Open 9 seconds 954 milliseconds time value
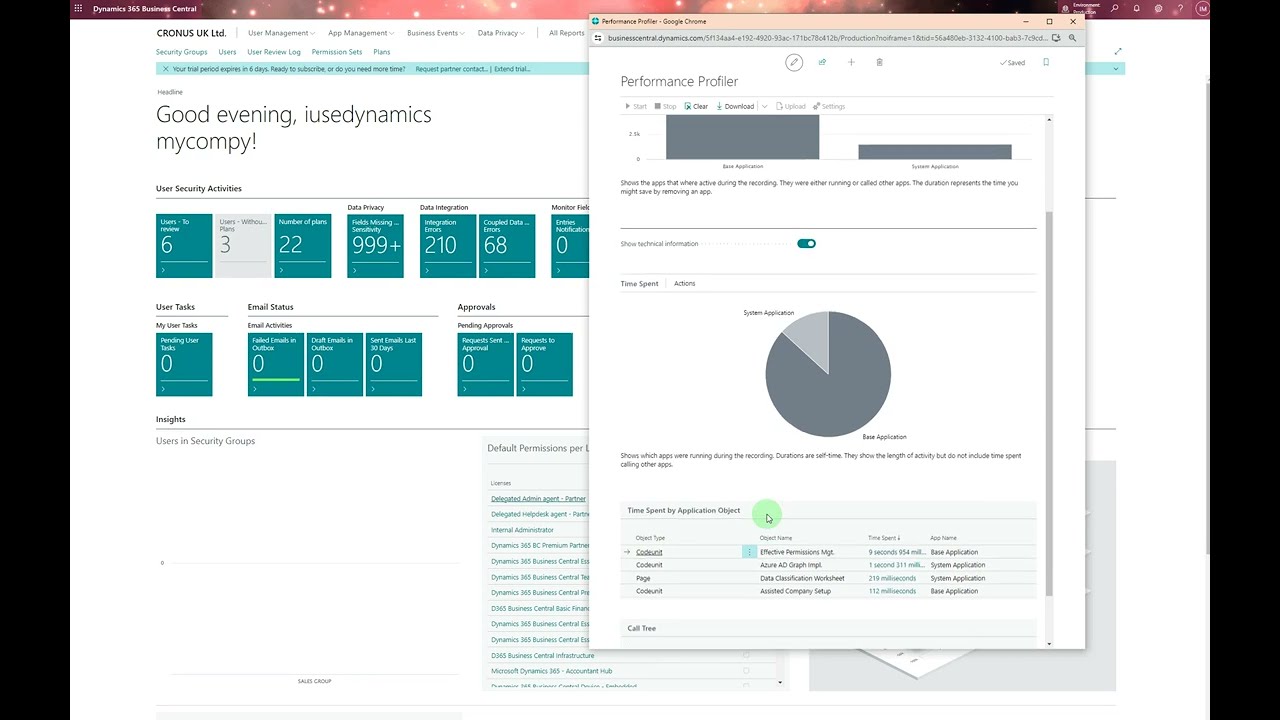1280x720 pixels. point(896,552)
